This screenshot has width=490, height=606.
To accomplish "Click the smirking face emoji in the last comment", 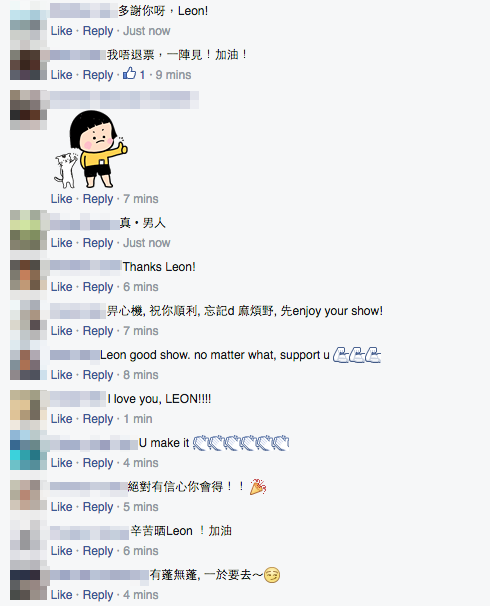I will pos(272,575).
